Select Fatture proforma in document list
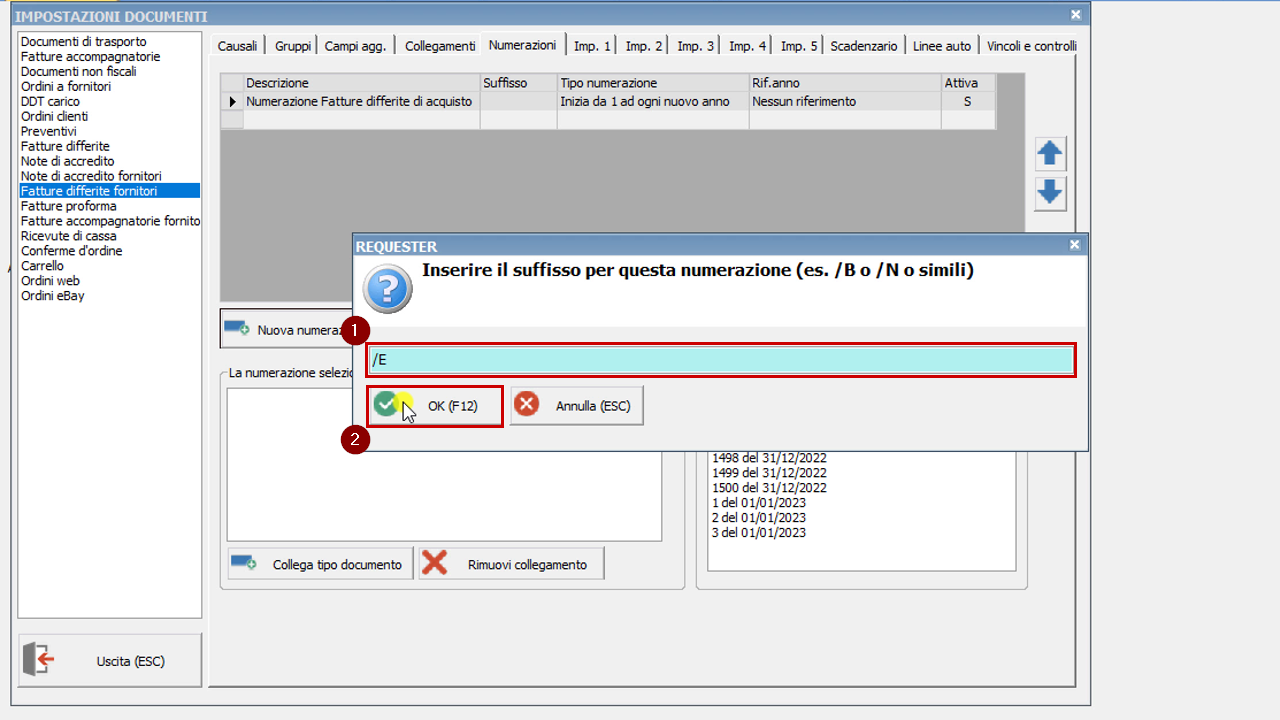 click(69, 206)
